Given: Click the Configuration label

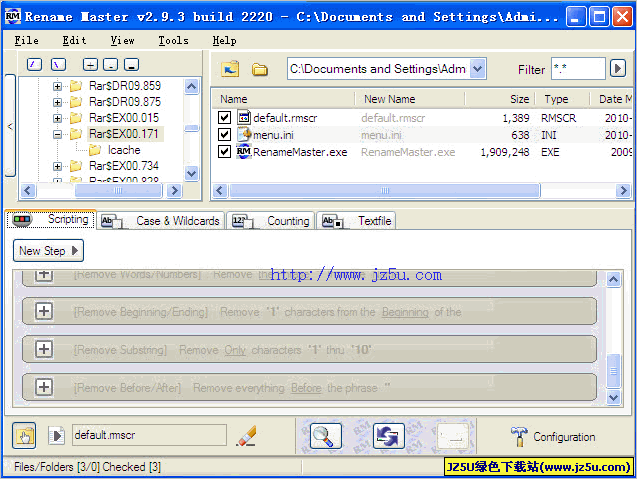Looking at the screenshot, I should tap(564, 437).
